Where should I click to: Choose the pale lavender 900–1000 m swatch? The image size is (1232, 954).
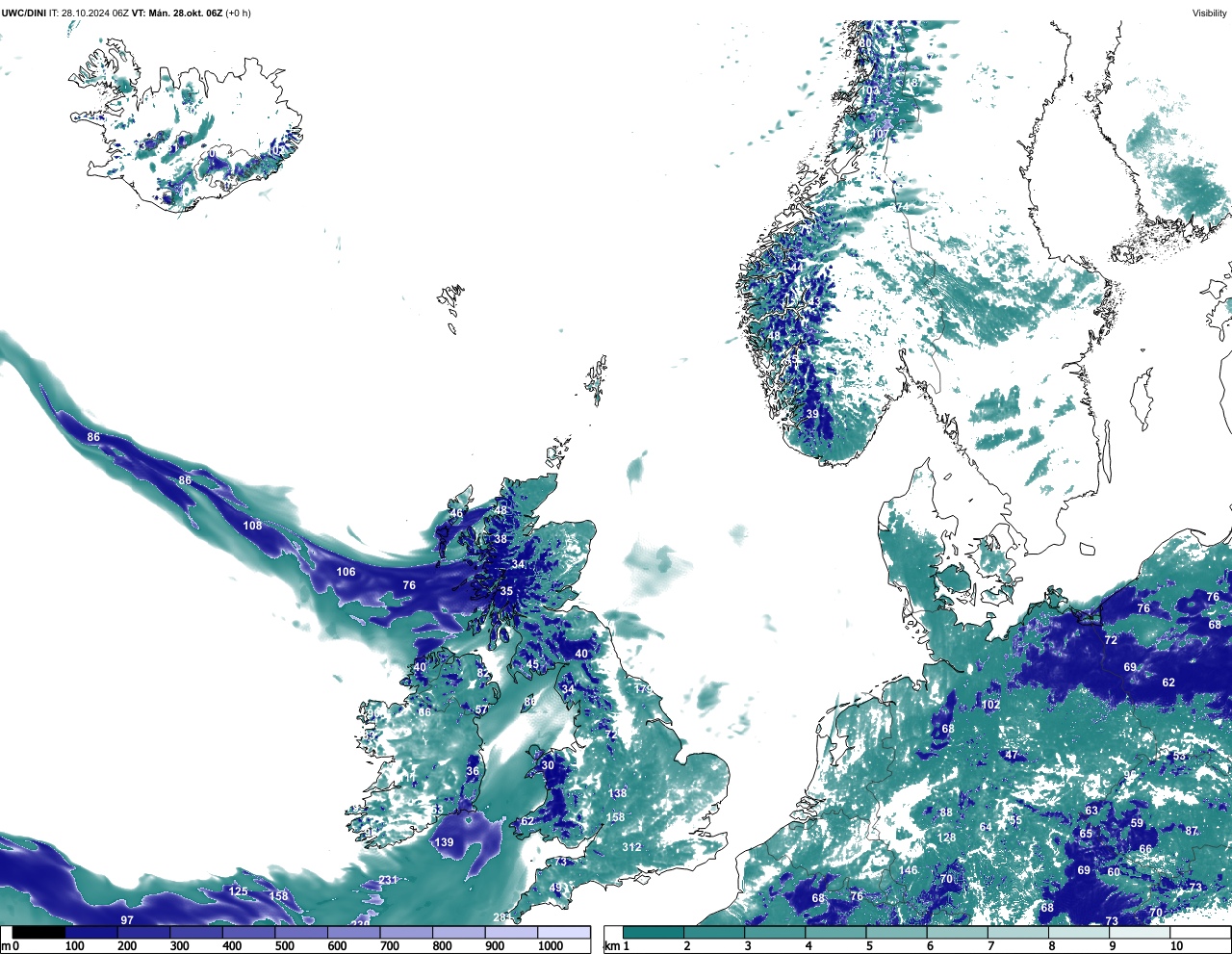click(x=511, y=932)
